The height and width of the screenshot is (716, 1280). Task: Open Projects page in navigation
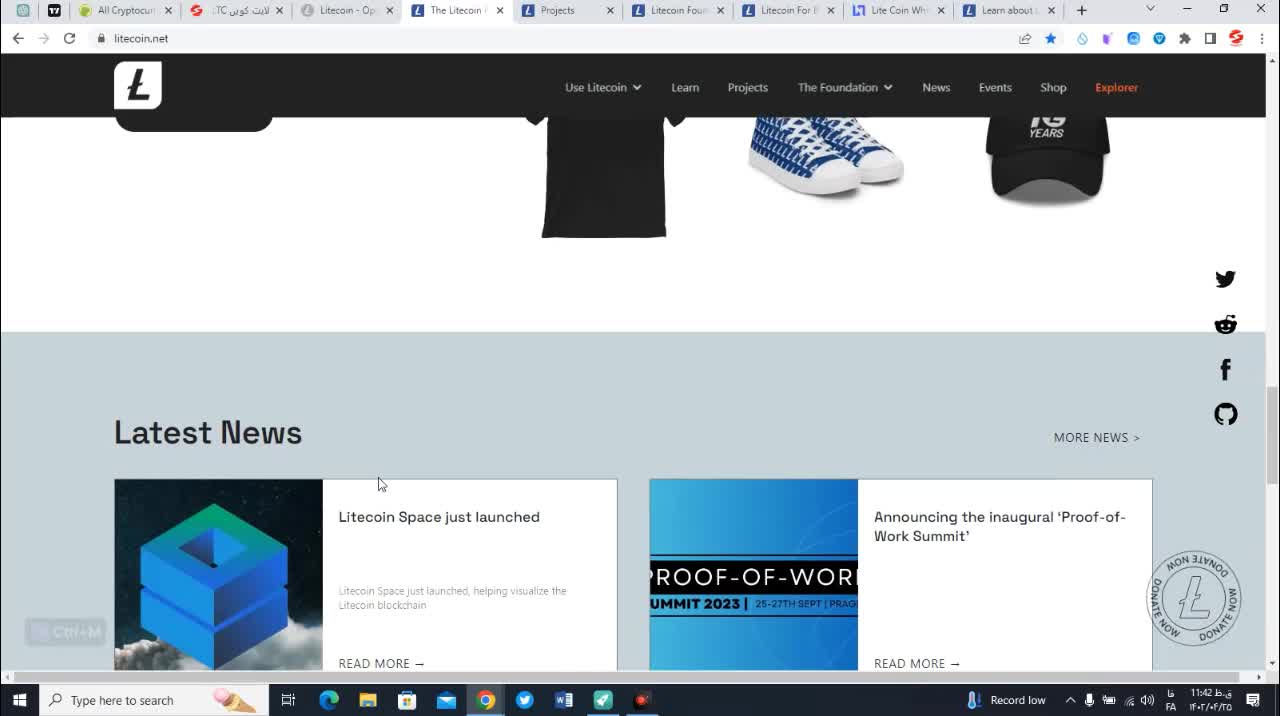[x=748, y=87]
